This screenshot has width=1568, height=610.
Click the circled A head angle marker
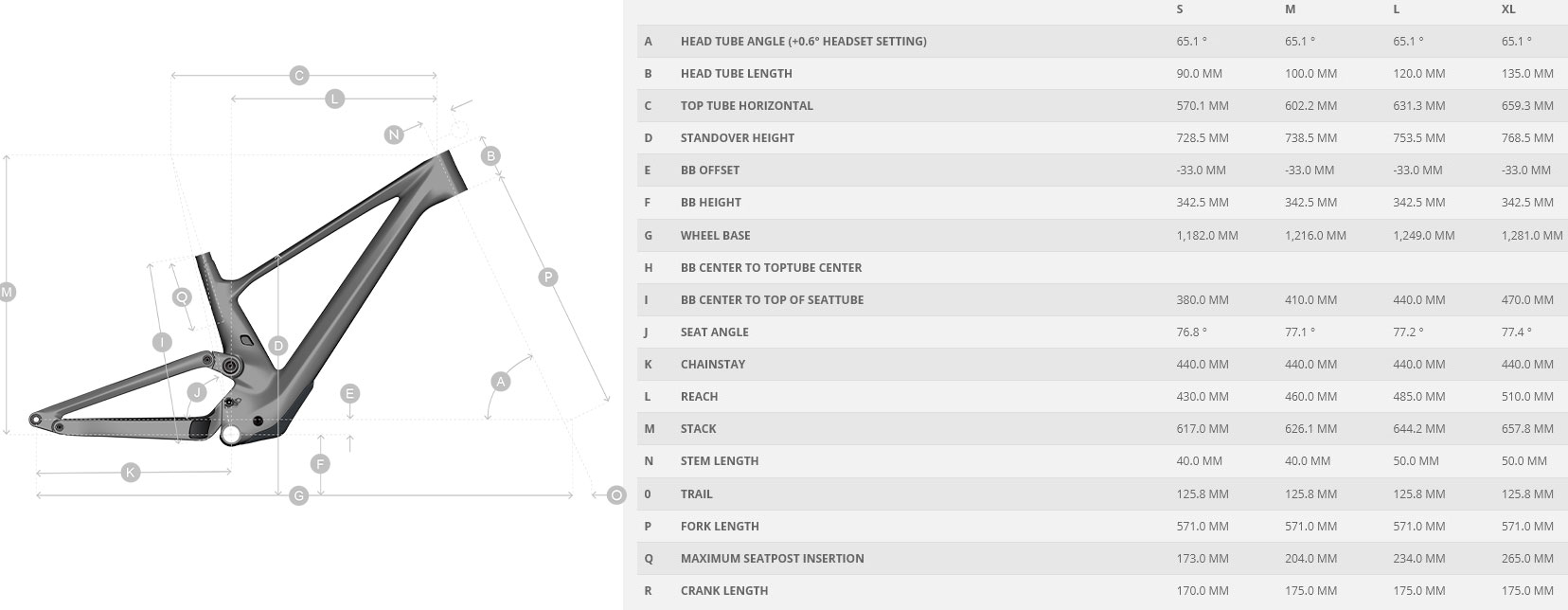501,382
